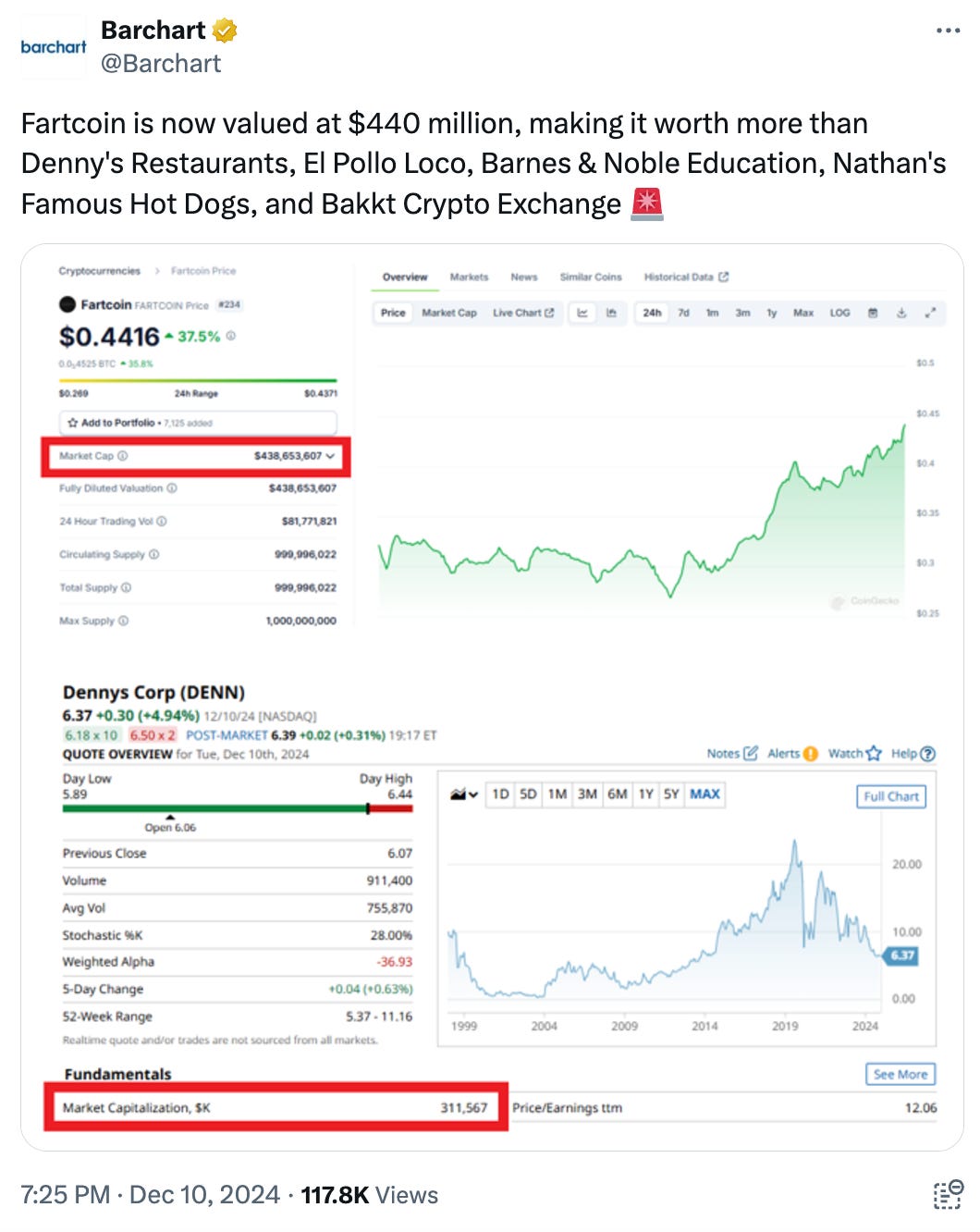Click the Fully Diluted Valuation info icon
The image size is (980, 1232).
172,488
